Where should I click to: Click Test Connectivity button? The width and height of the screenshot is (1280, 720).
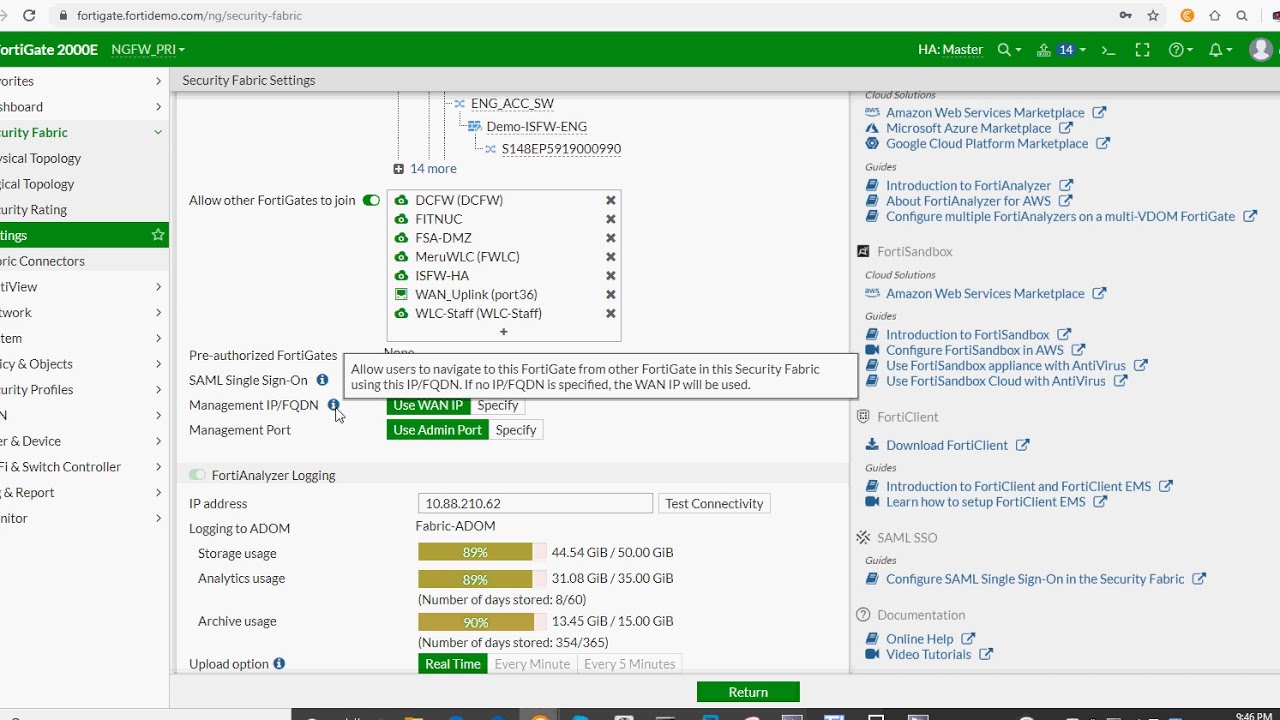tap(714, 504)
